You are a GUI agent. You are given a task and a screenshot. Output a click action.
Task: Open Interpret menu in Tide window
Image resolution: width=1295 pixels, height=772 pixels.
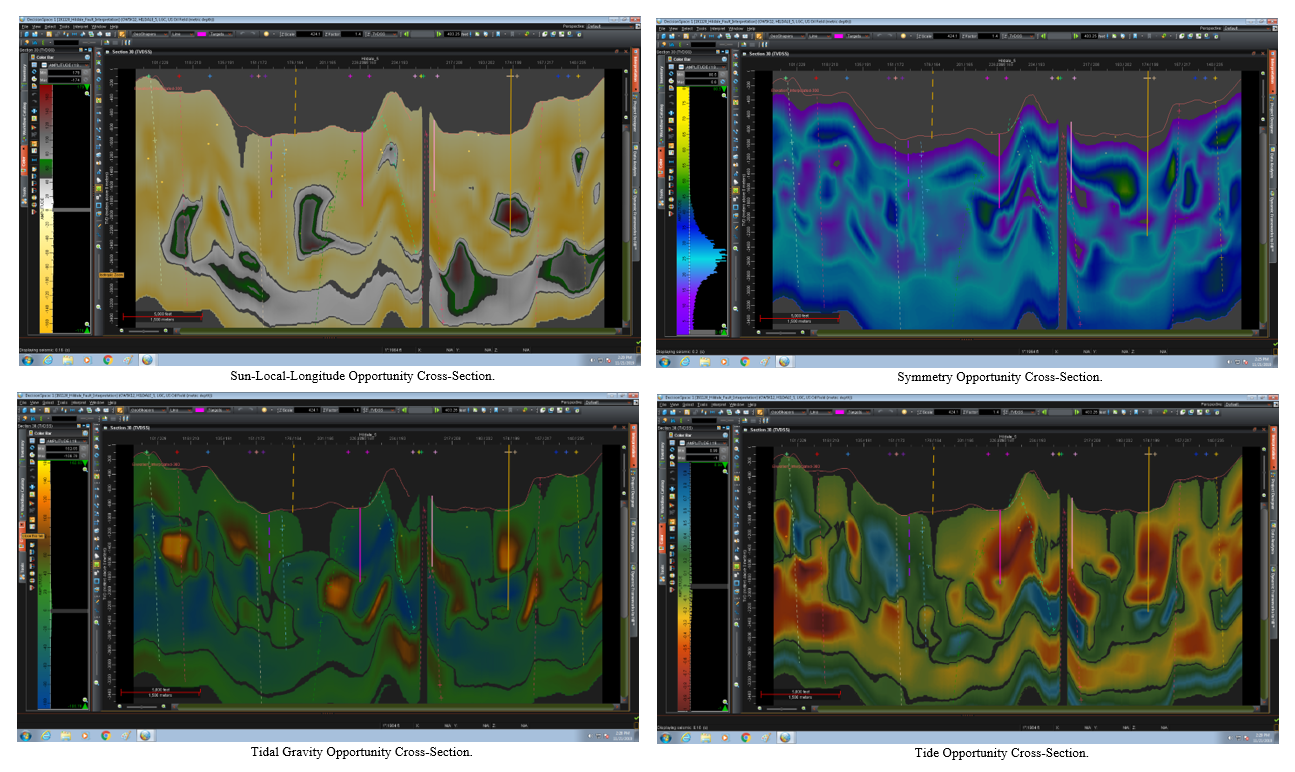[x=717, y=403]
